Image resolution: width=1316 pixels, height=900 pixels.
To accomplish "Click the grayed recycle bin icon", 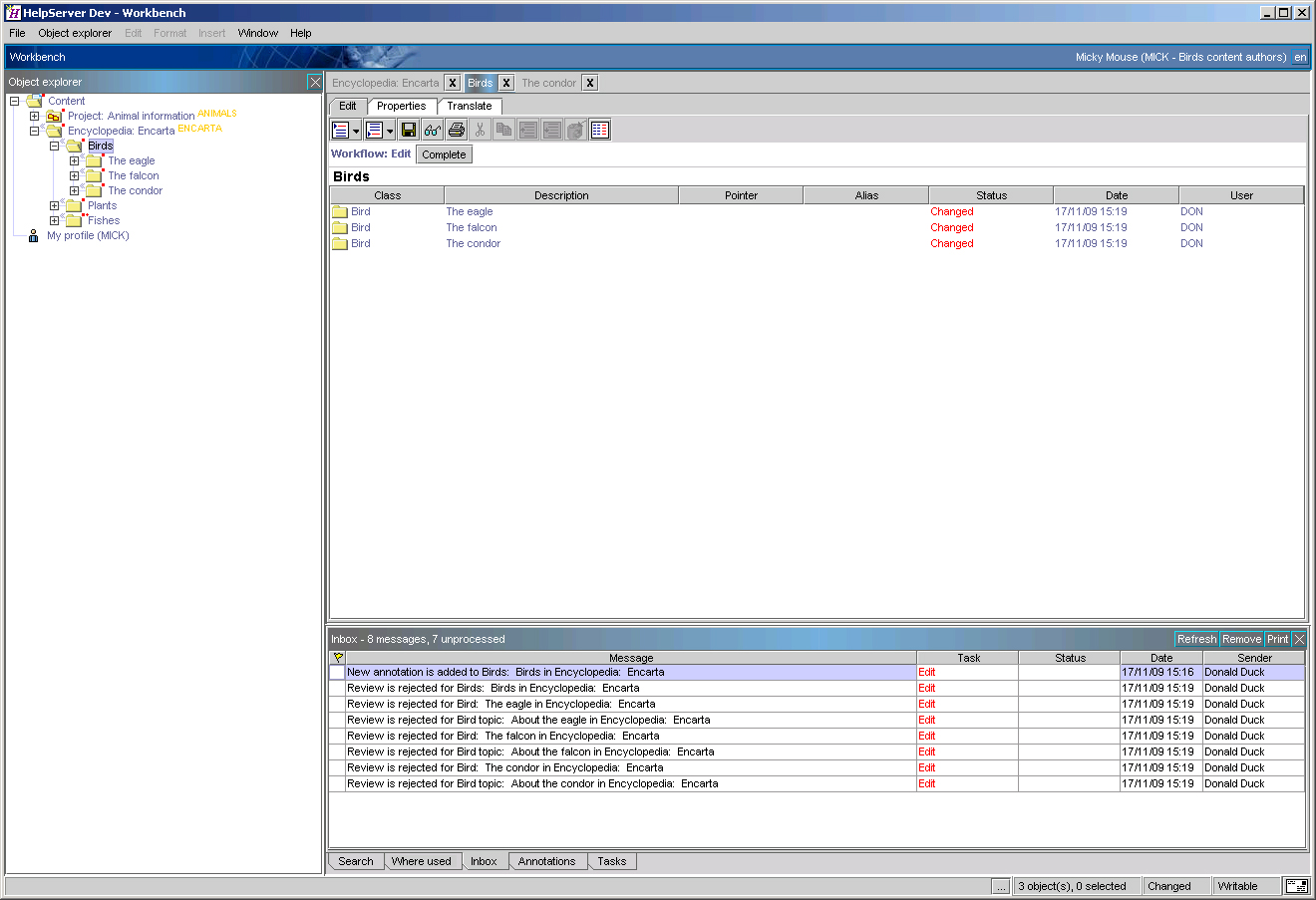I will click(575, 130).
